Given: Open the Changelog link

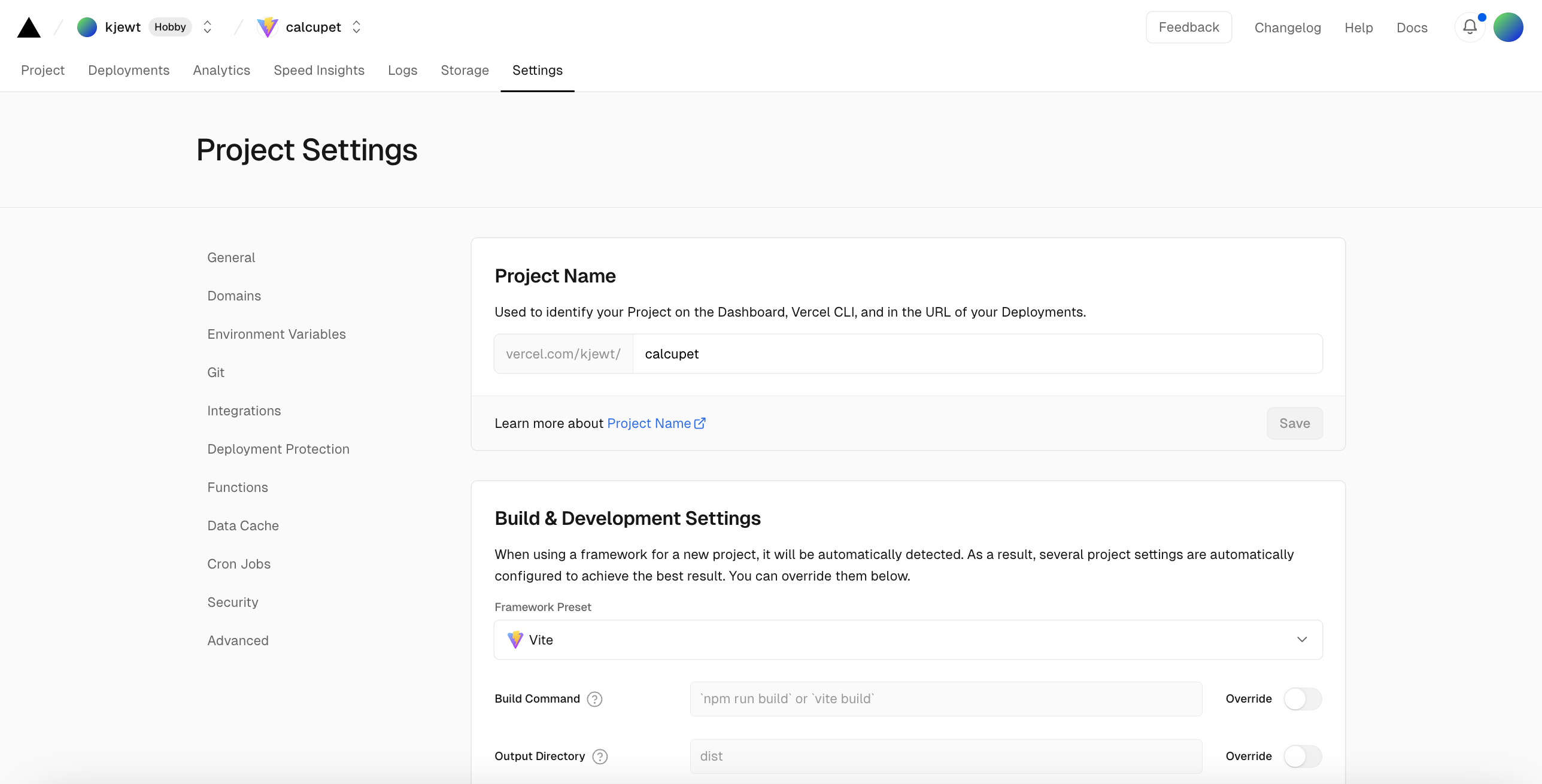Looking at the screenshot, I should (x=1288, y=28).
